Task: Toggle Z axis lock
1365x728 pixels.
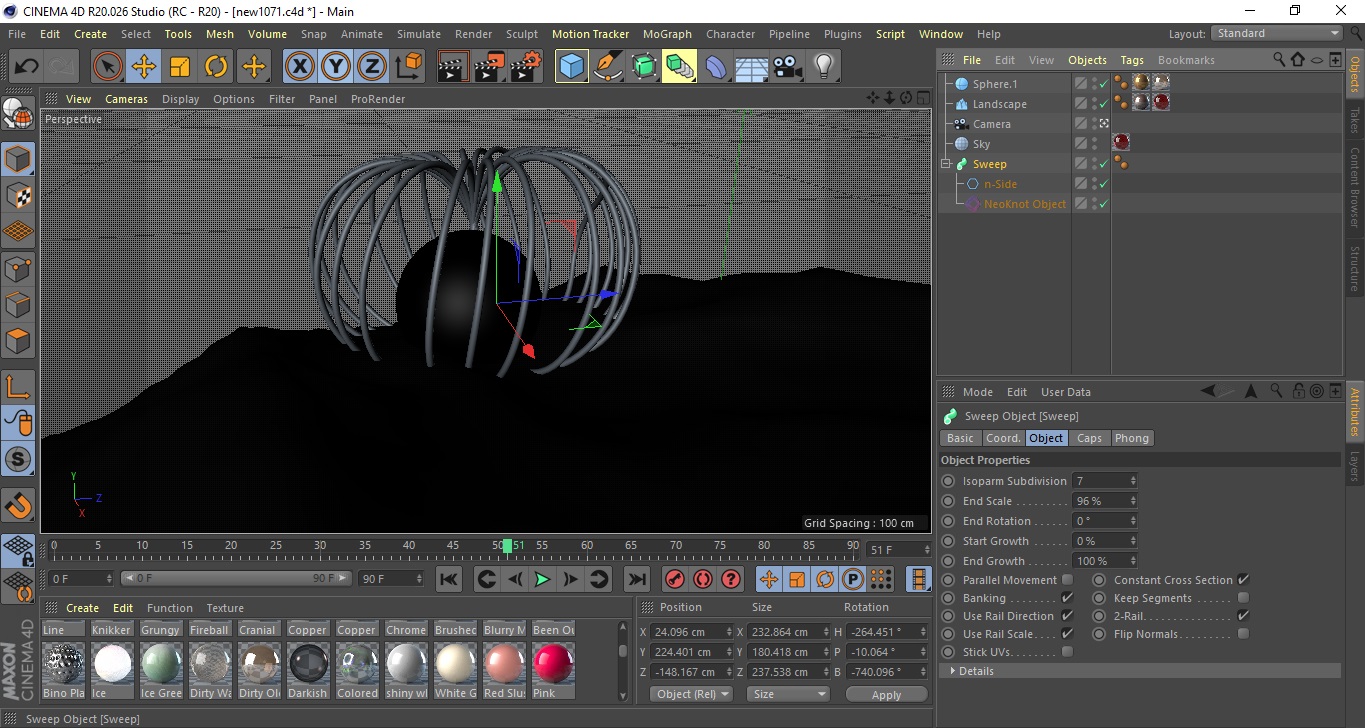Action: [x=372, y=67]
